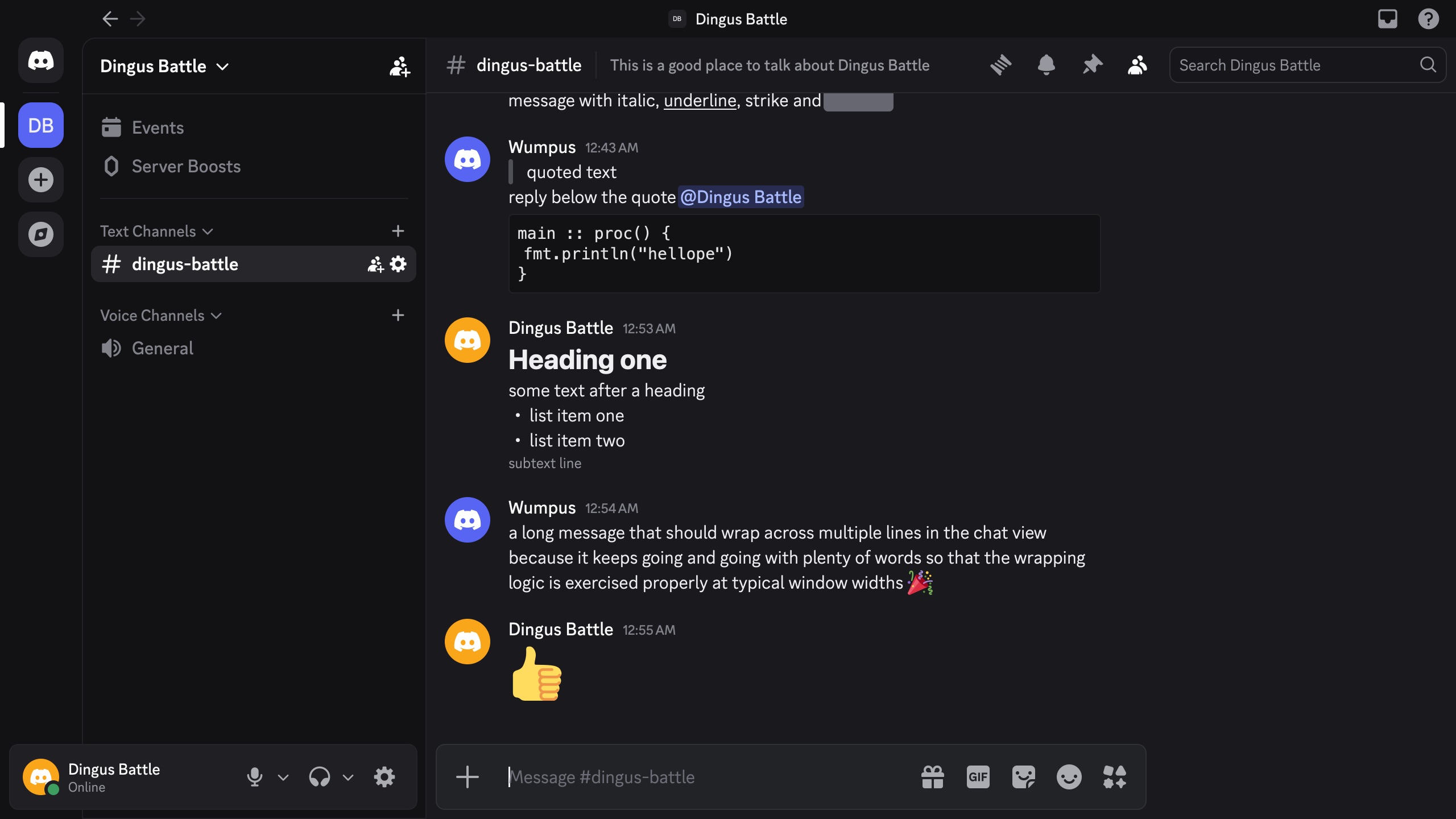This screenshot has height=819, width=1456.
Task: Click the thumbs up emoji message
Action: [537, 675]
